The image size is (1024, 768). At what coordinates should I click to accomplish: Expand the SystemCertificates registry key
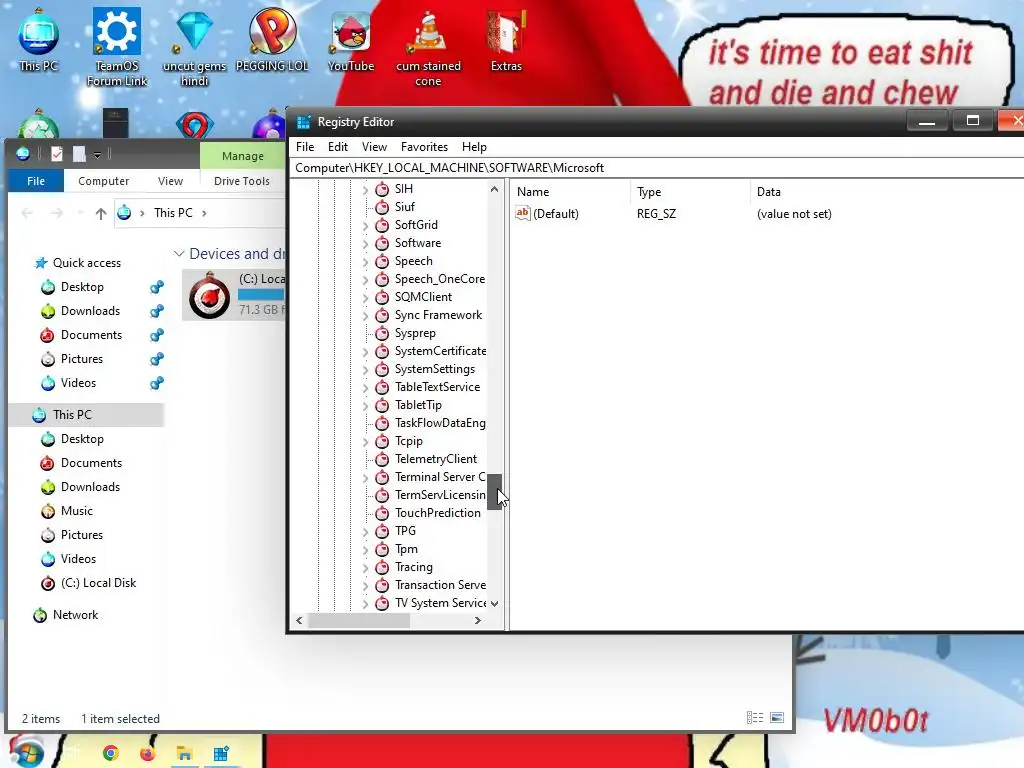[x=365, y=352]
